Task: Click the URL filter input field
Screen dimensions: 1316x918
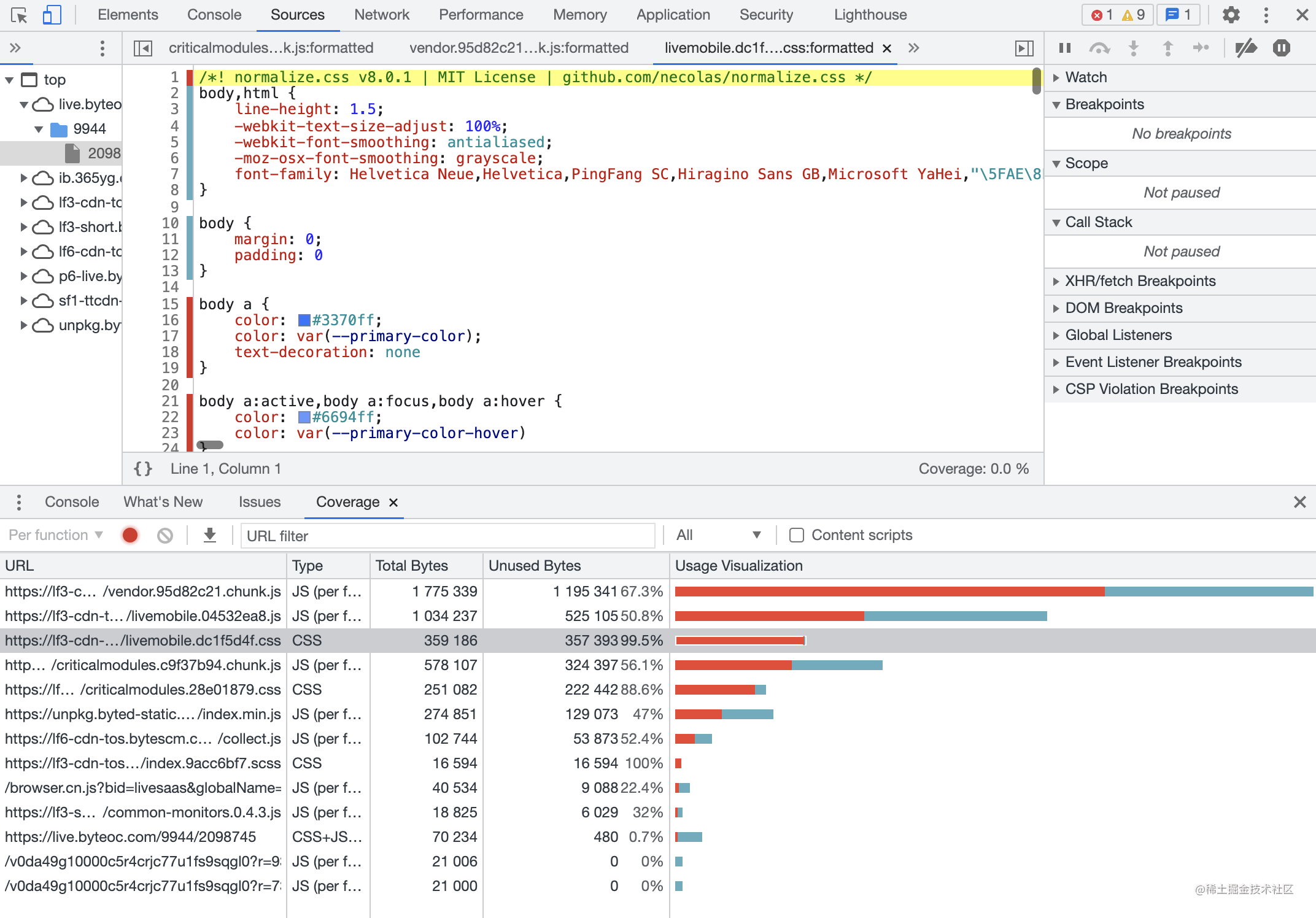Action: pos(448,536)
